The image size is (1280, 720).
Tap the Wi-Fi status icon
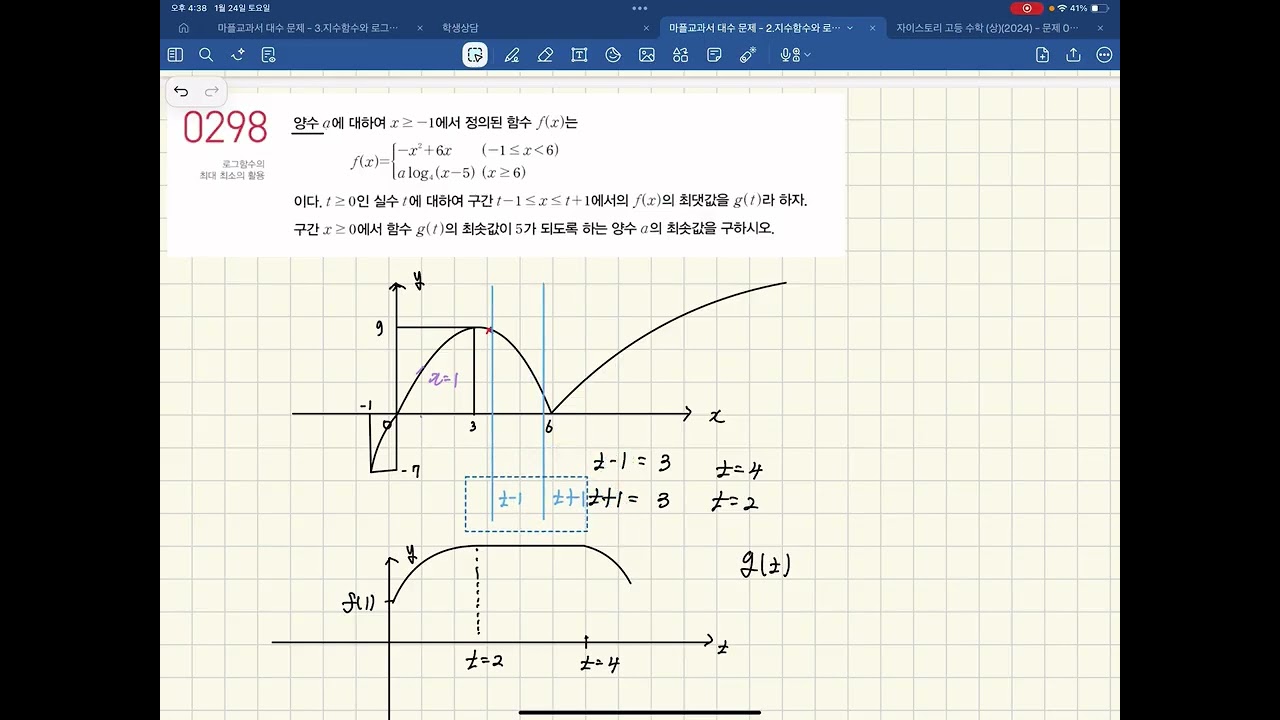(1062, 8)
